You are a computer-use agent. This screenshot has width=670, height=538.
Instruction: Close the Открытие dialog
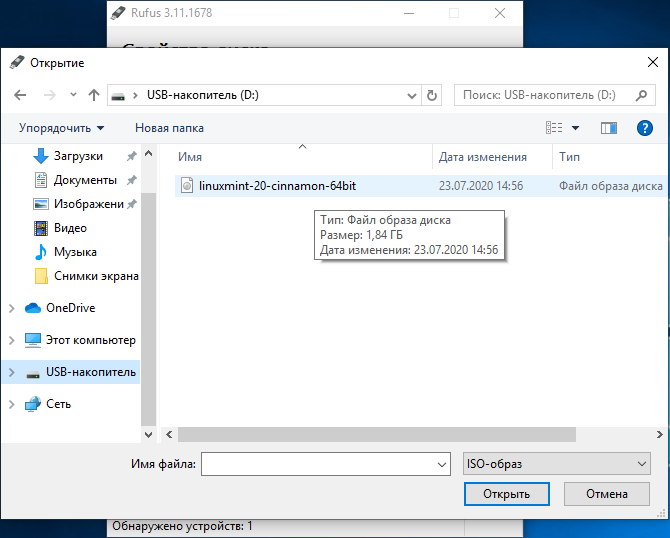tap(652, 62)
